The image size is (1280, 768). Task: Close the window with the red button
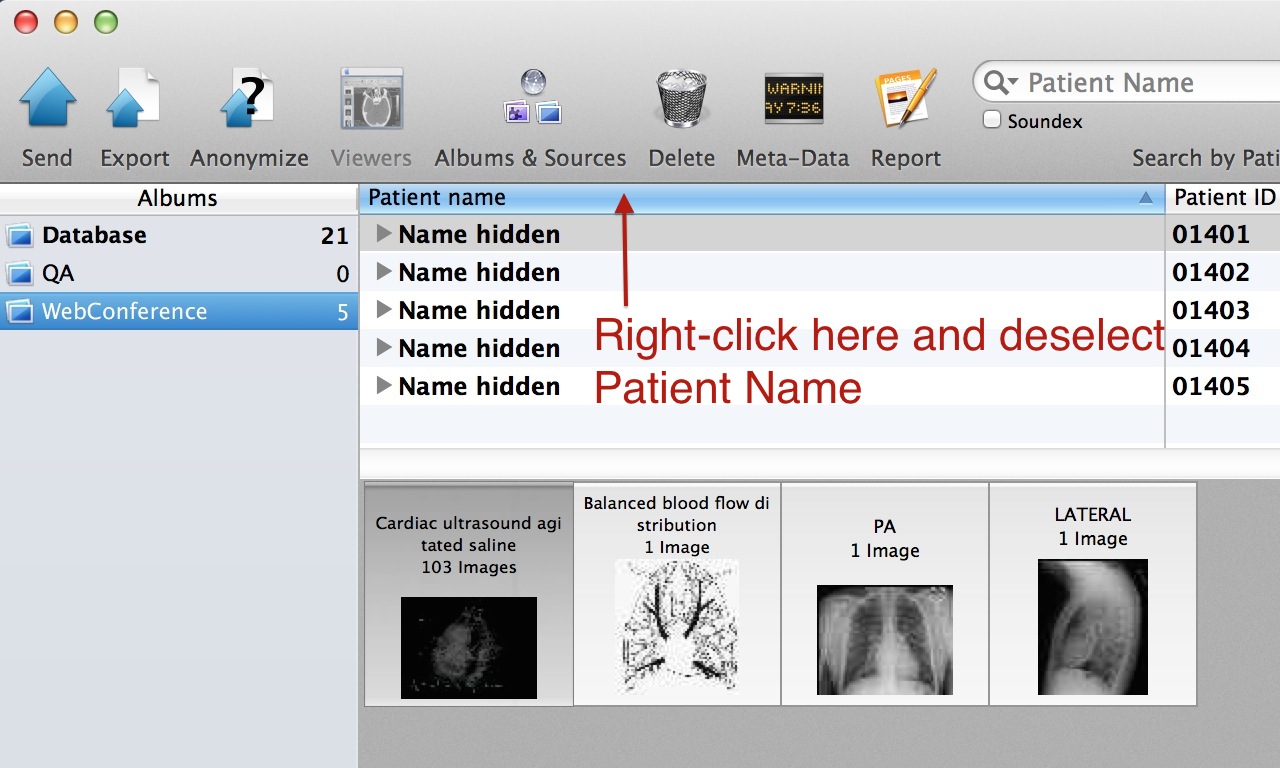[26, 21]
